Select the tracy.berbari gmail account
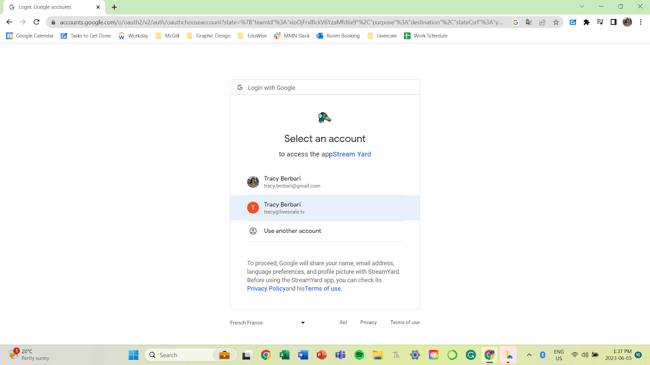The width and height of the screenshot is (650, 365). [325, 182]
